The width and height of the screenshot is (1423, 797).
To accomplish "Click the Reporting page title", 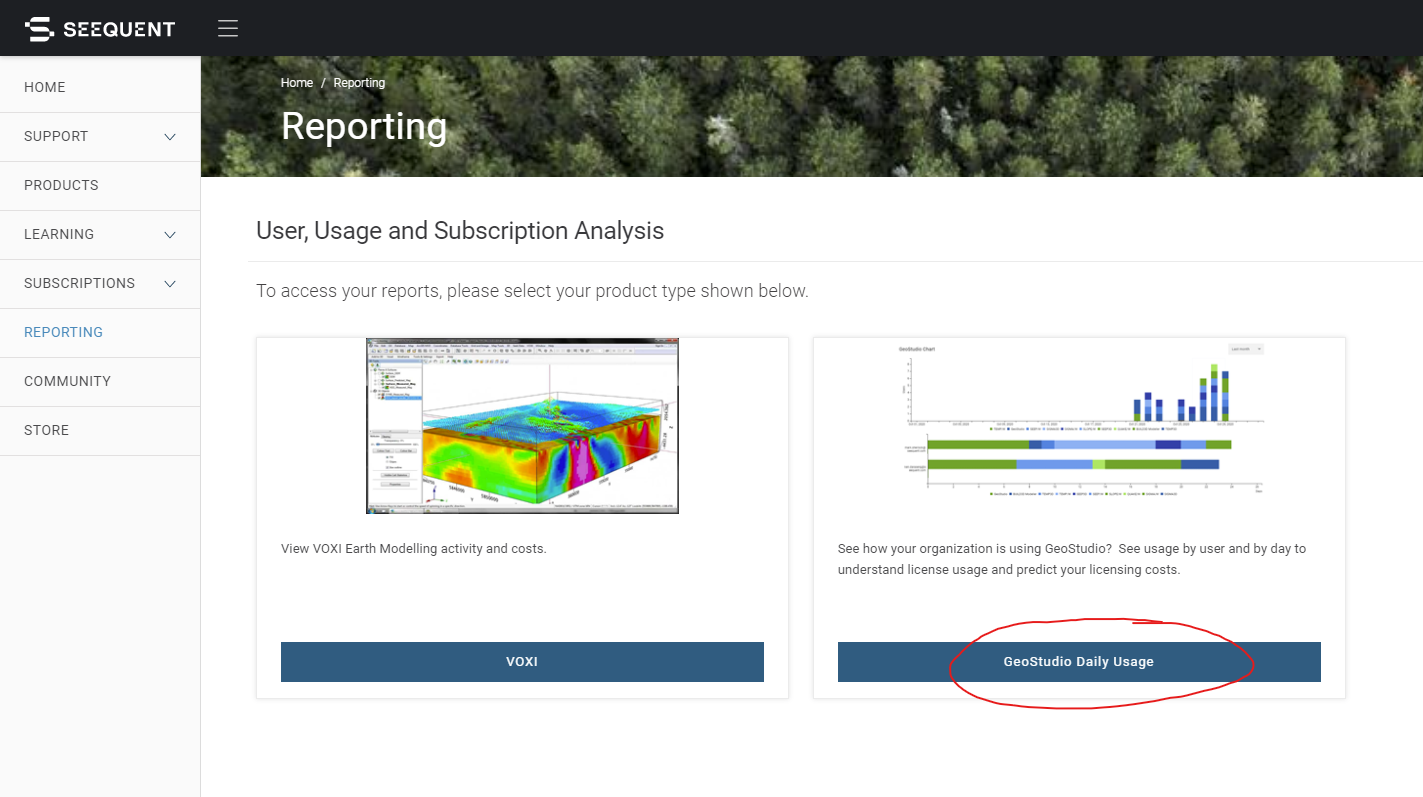I will click(x=364, y=127).
